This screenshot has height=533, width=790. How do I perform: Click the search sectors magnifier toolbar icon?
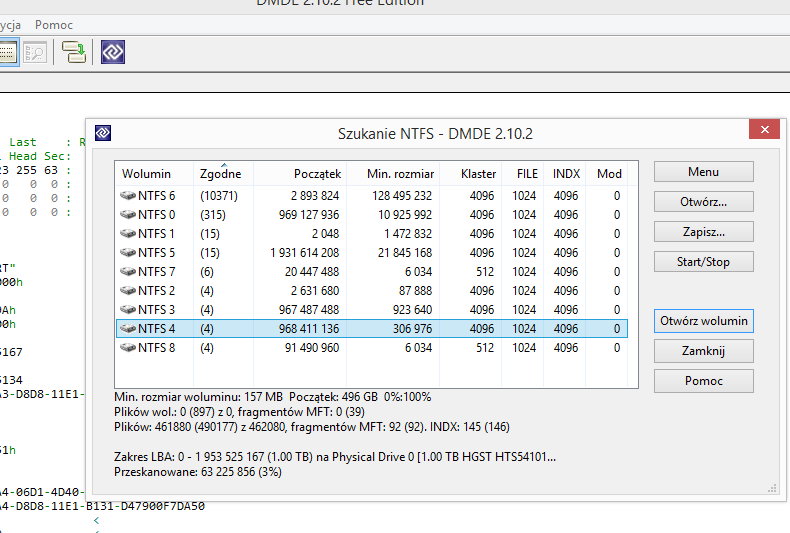coord(35,52)
